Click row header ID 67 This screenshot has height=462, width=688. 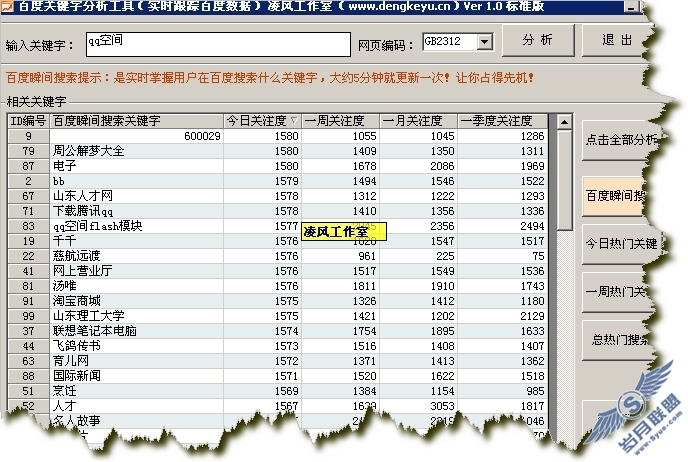[29, 196]
